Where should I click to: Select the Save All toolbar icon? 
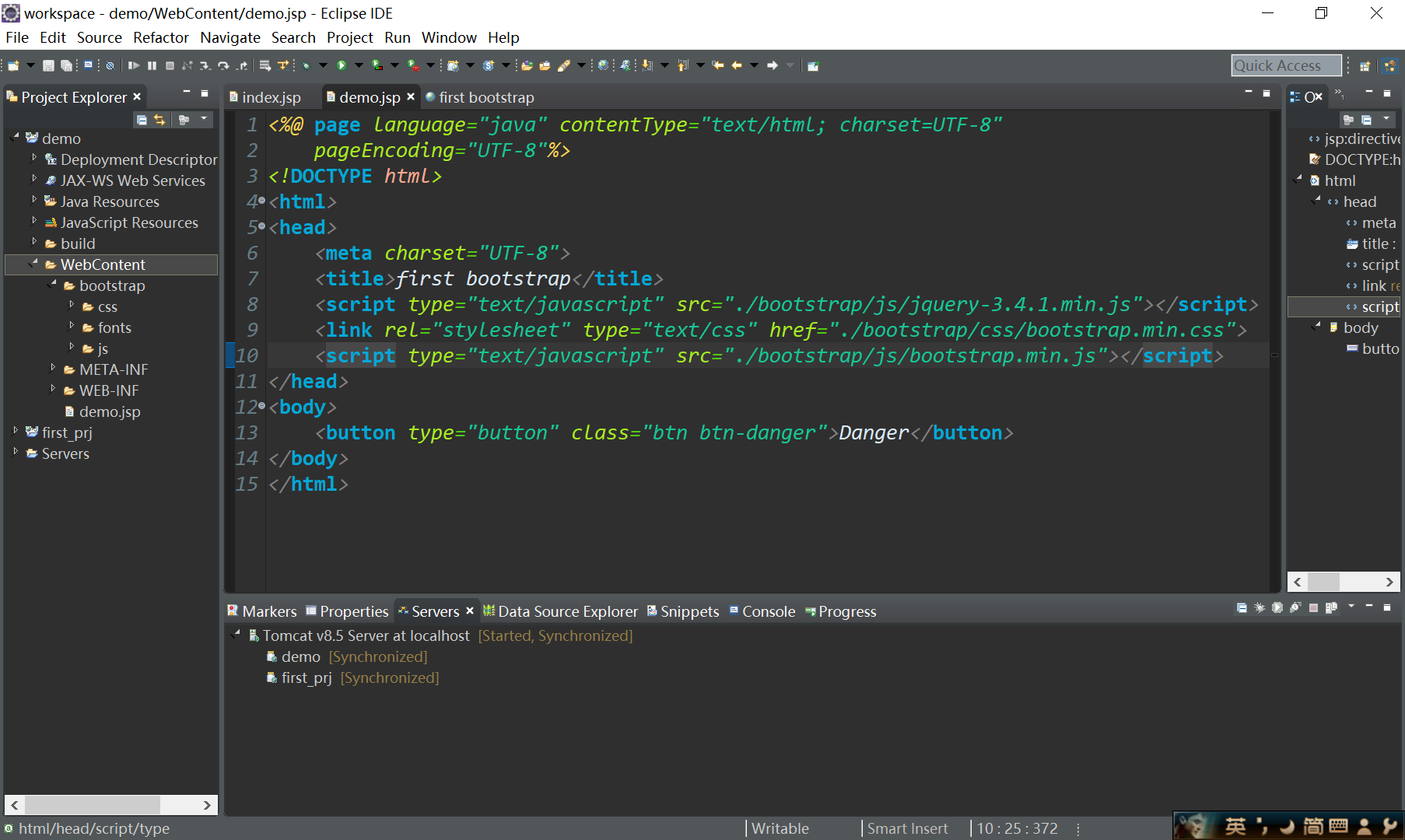point(66,65)
